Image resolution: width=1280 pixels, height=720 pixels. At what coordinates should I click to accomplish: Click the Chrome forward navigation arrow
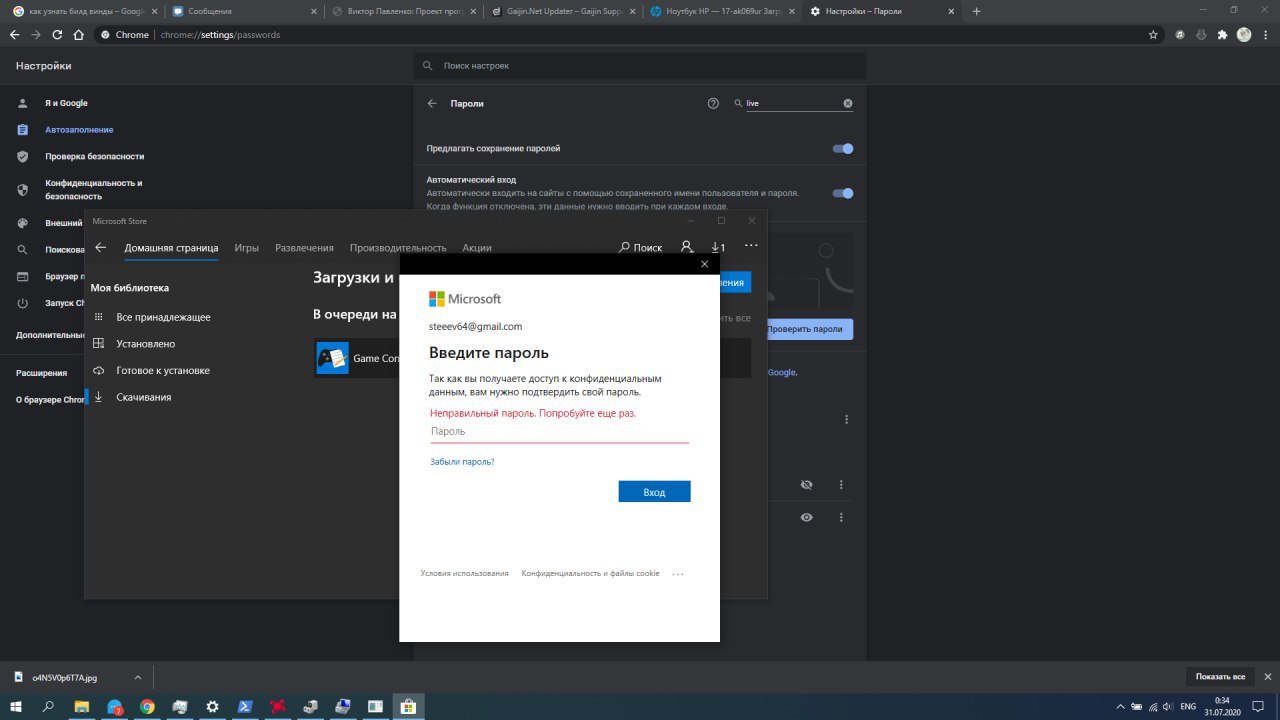click(x=36, y=34)
